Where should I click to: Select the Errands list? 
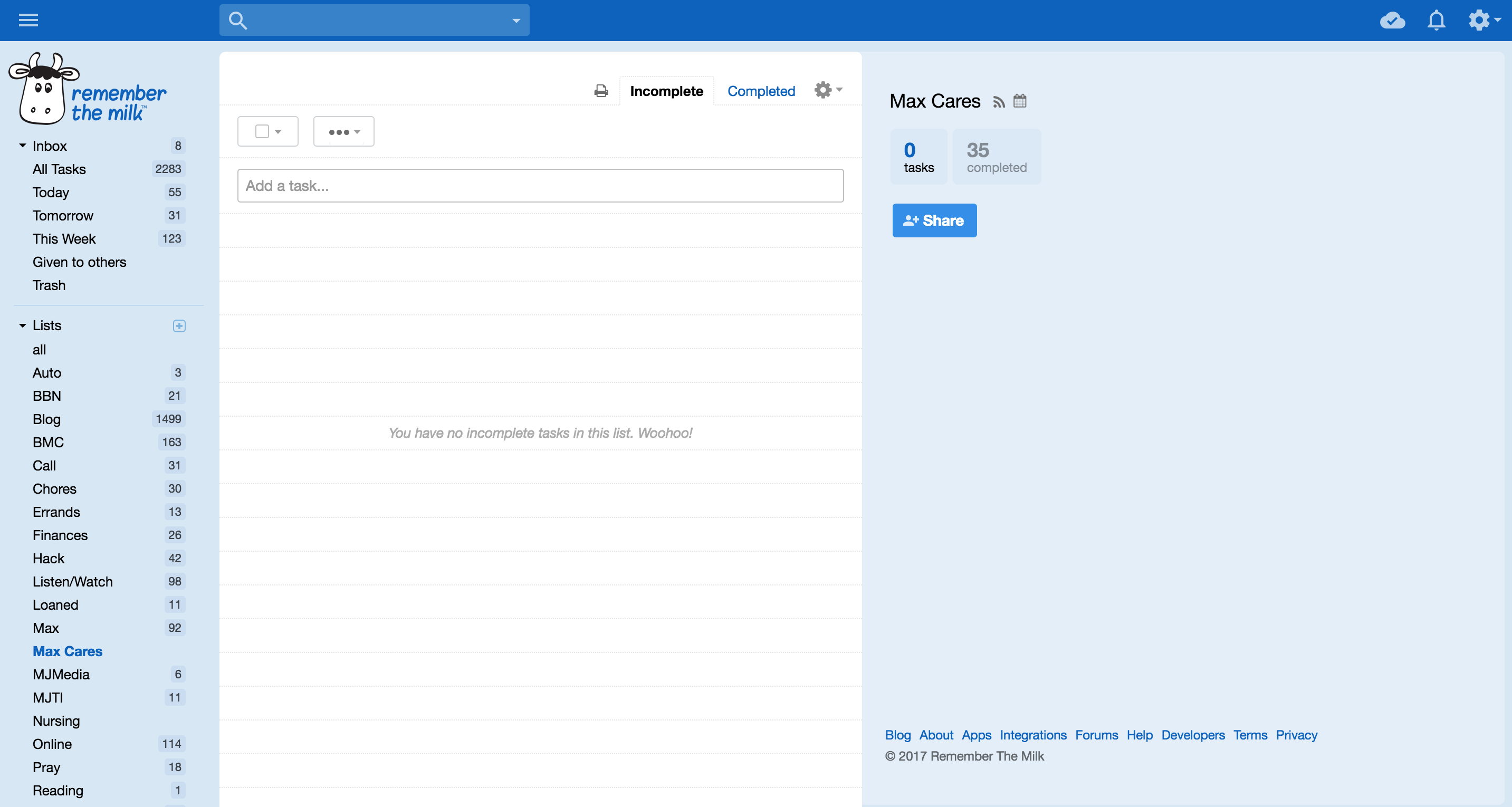tap(56, 512)
